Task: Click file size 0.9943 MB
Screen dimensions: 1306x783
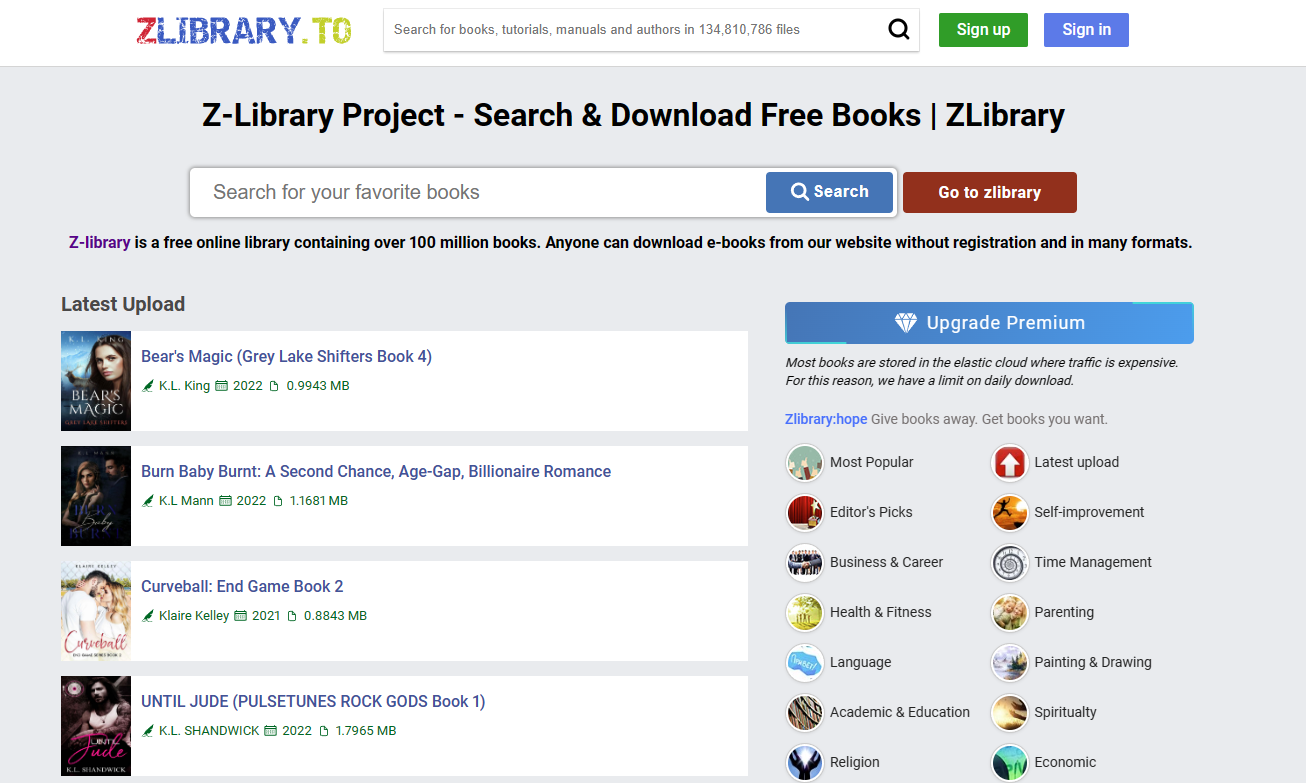Action: click(318, 386)
